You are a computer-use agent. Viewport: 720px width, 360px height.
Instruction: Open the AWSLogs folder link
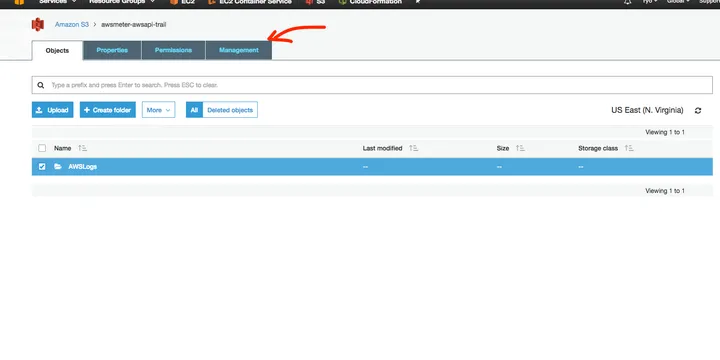click(83, 167)
